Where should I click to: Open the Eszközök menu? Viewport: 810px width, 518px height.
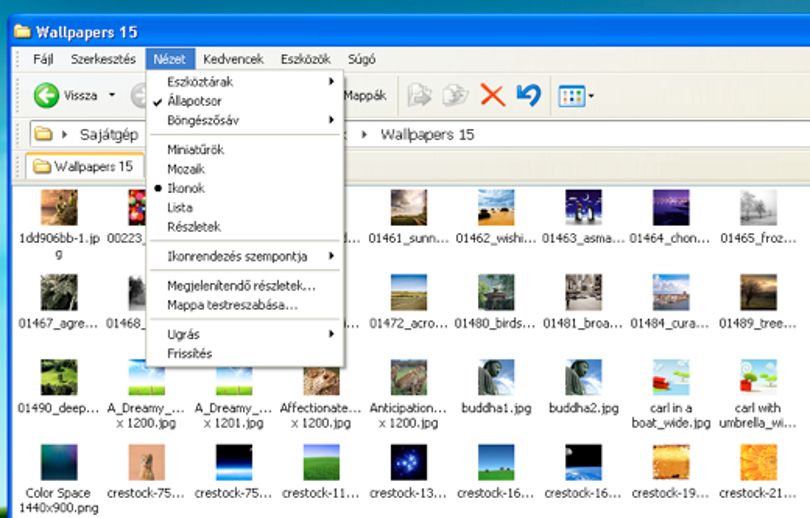click(x=306, y=59)
